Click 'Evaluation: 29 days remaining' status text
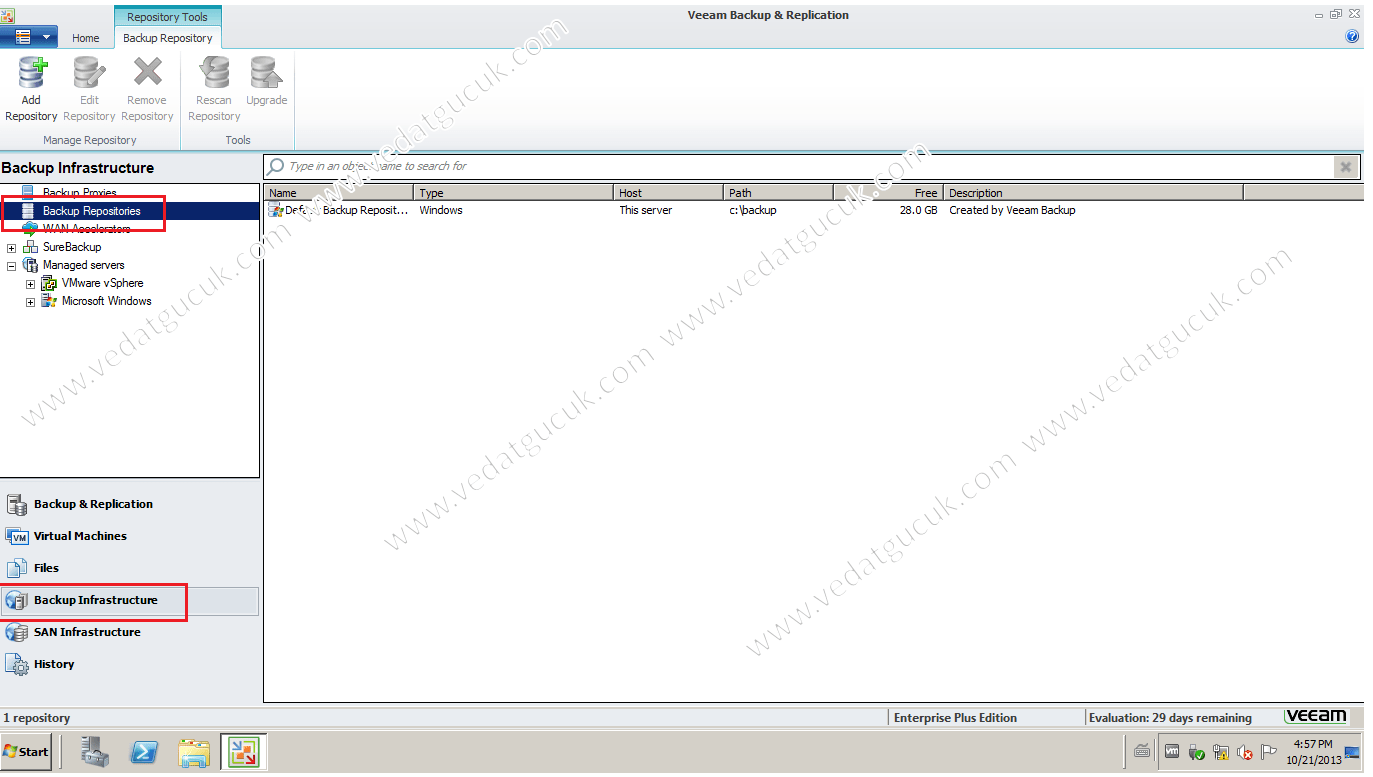This screenshot has width=1373, height=777. 1170,718
